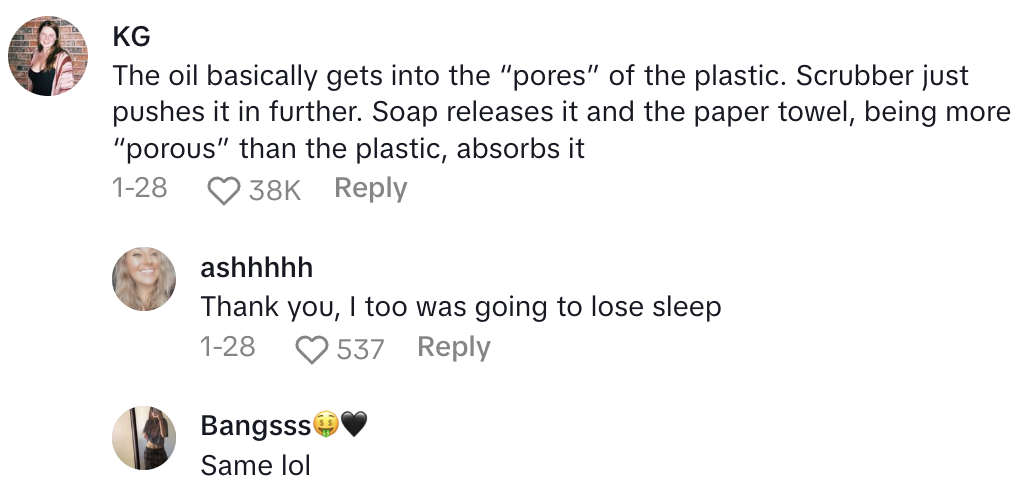This screenshot has width=1032, height=484.
Task: Open ashhhhh's profile picture
Action: pyautogui.click(x=144, y=279)
